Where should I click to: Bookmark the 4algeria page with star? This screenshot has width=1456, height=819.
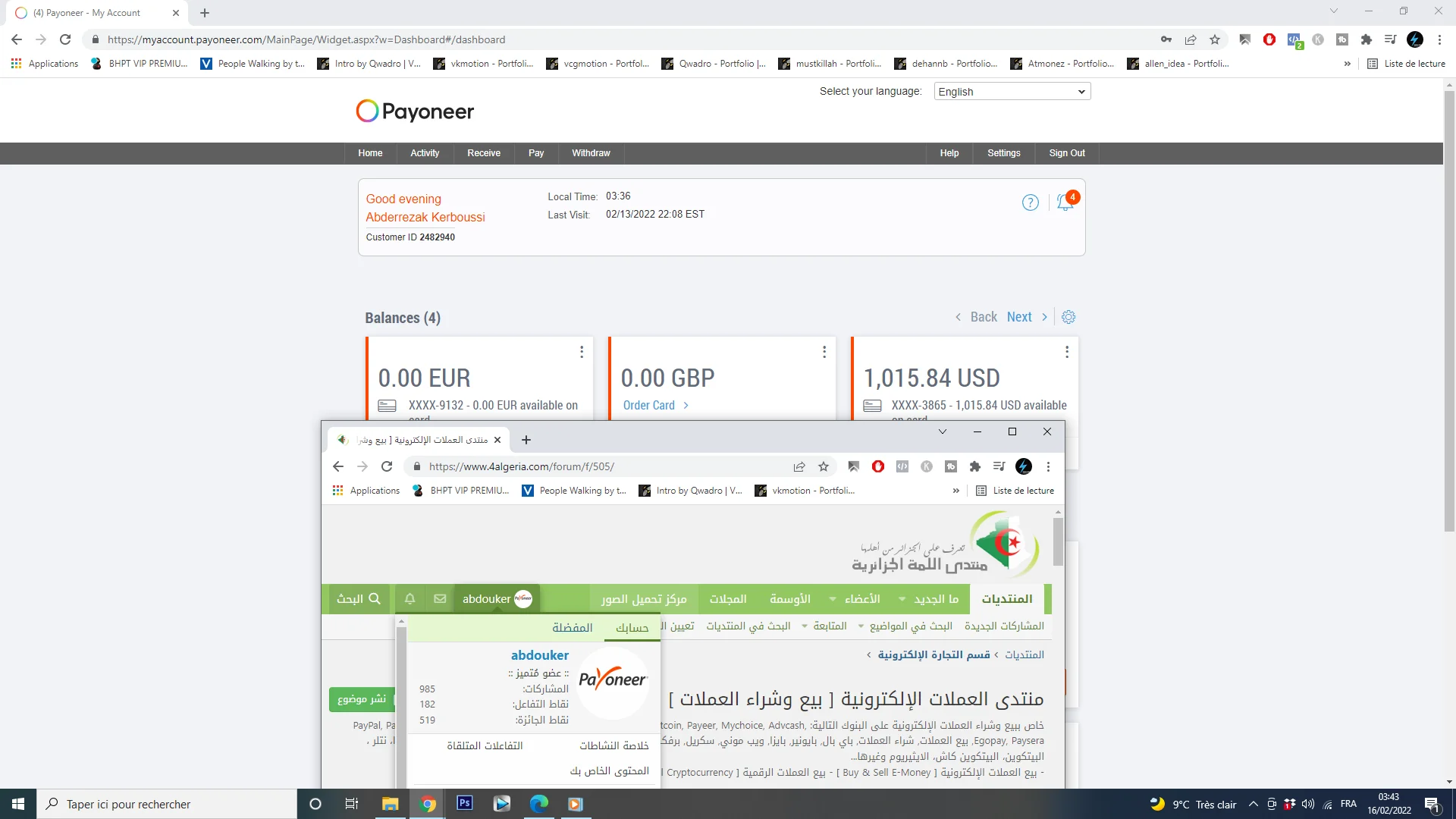pyautogui.click(x=824, y=466)
